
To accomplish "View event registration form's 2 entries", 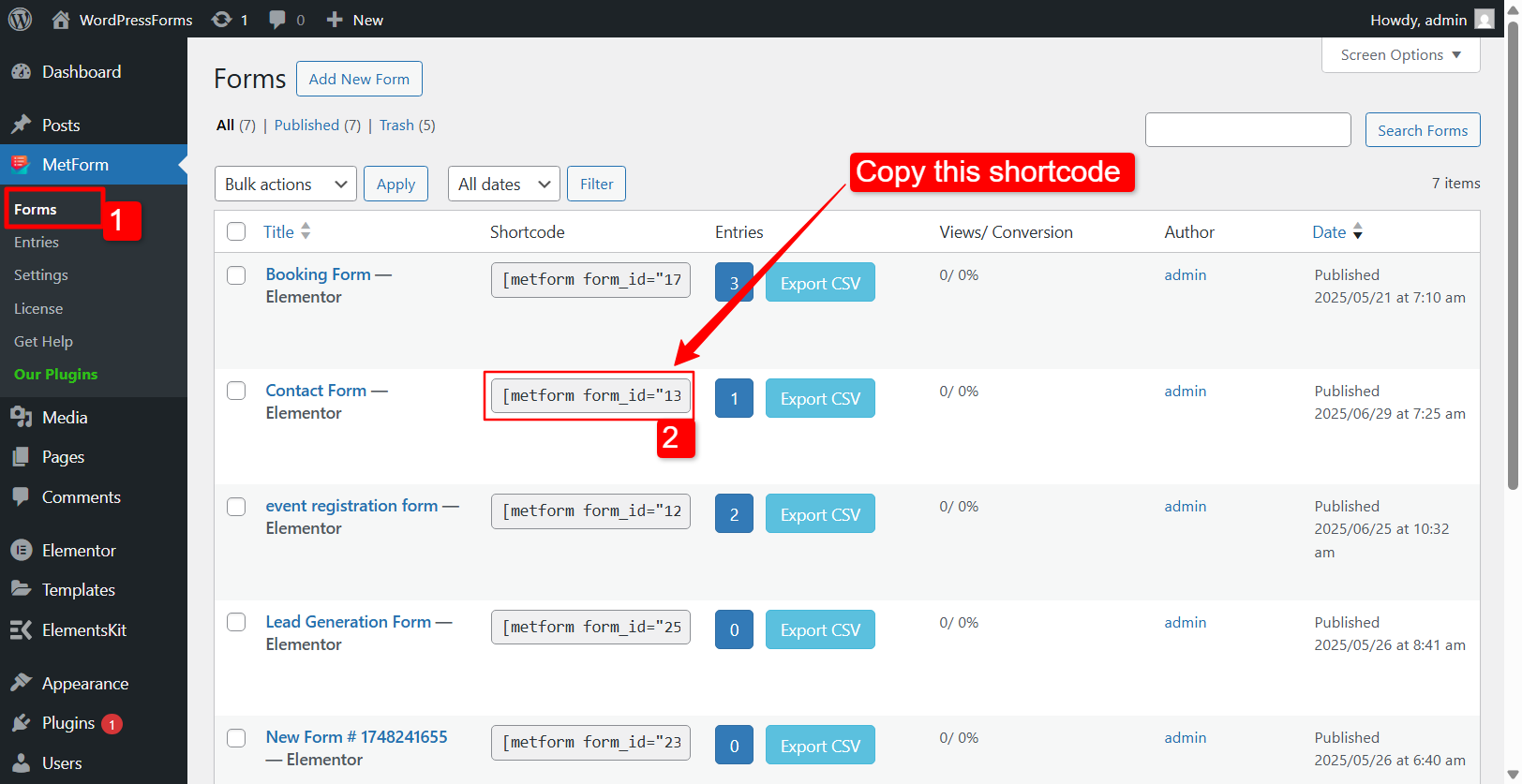I will click(734, 514).
